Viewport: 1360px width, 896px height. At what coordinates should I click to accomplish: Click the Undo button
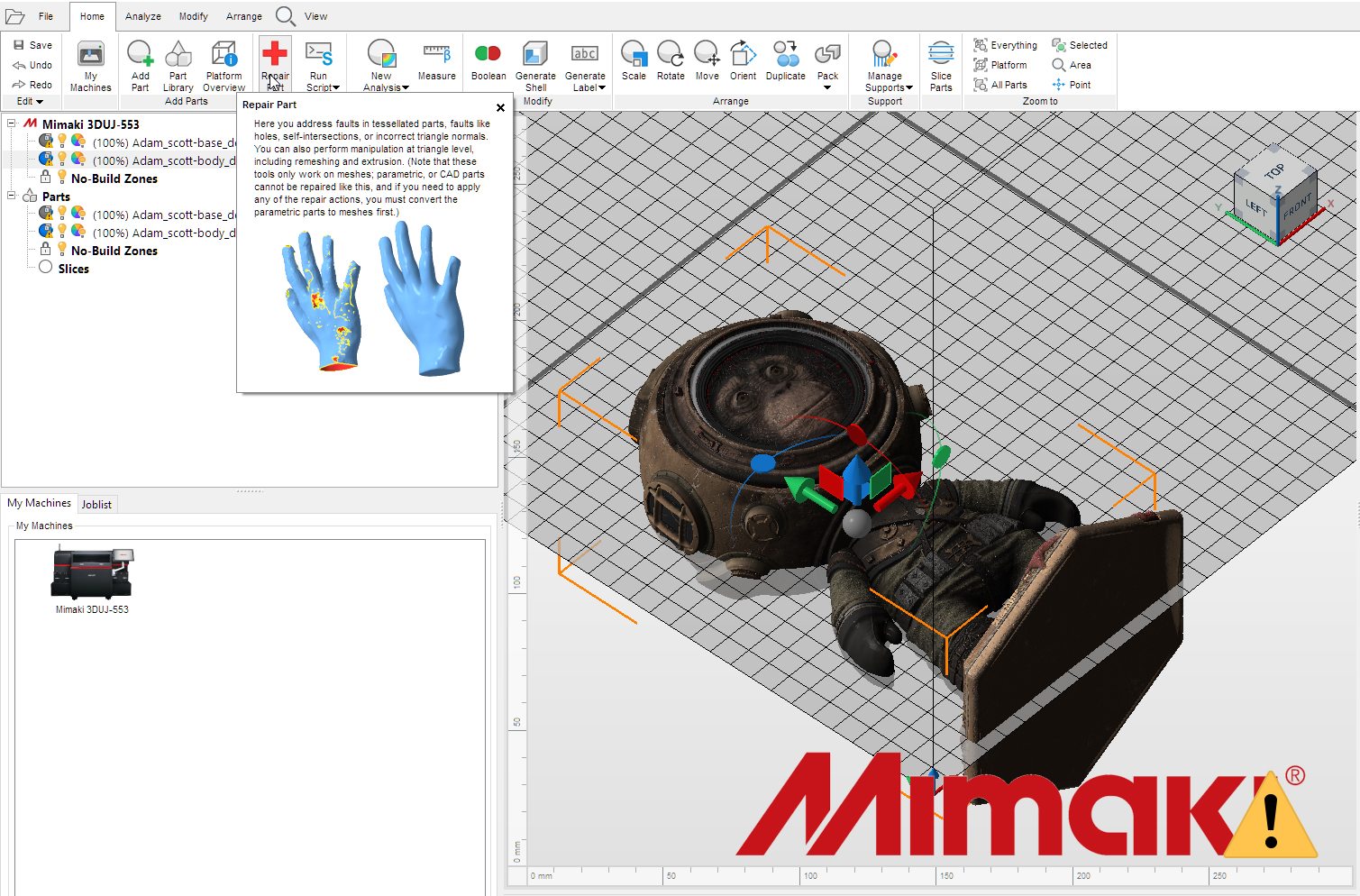(x=32, y=65)
